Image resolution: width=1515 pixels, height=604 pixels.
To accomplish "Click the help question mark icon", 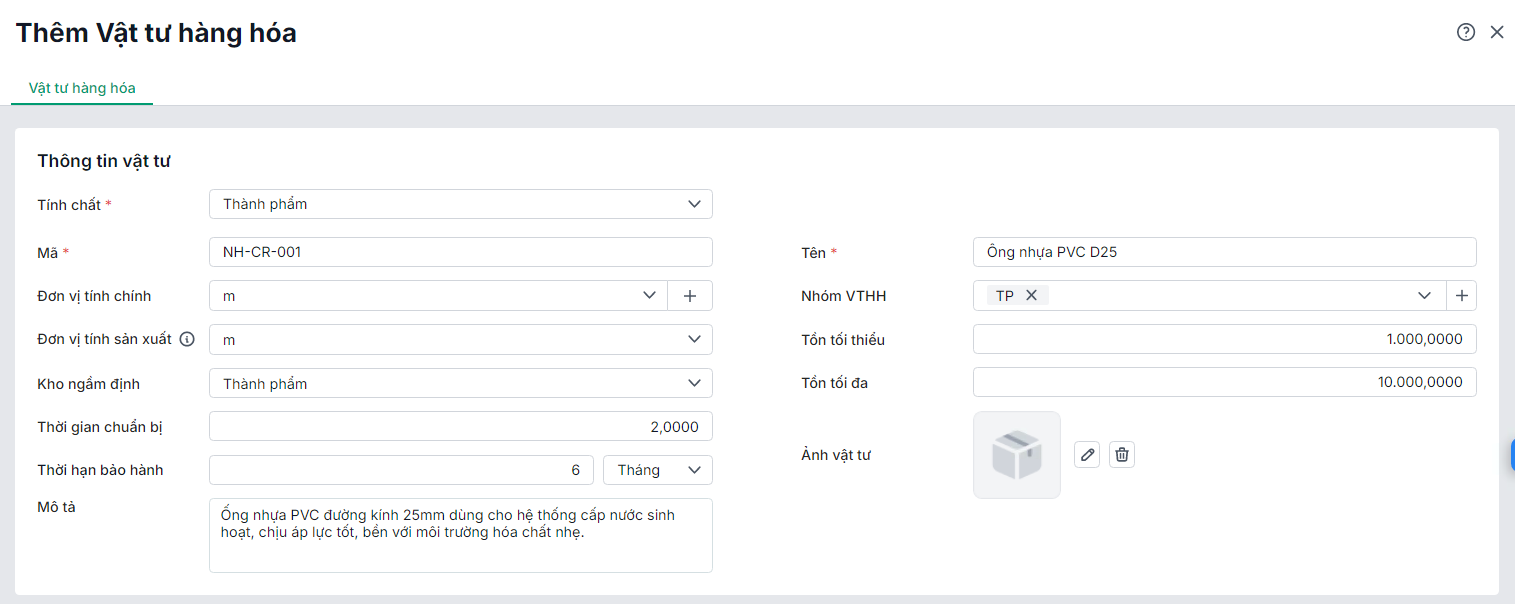I will [x=1466, y=32].
